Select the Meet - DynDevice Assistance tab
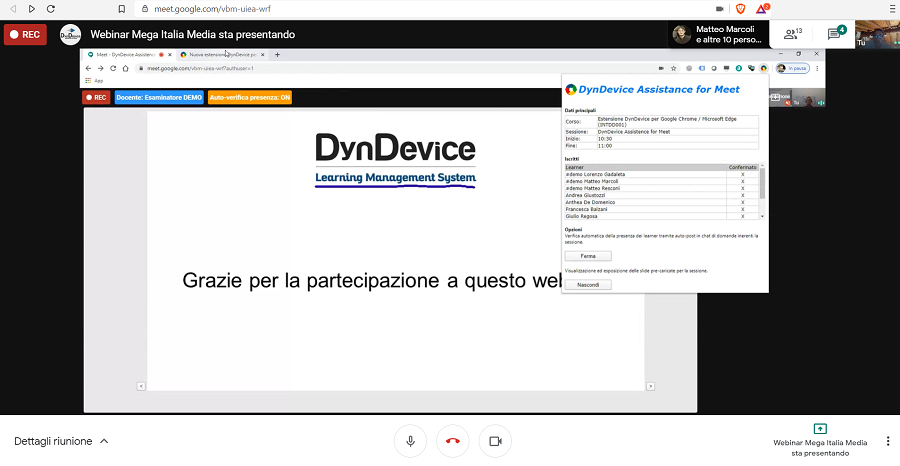The height and width of the screenshot is (466, 900). (x=126, y=54)
